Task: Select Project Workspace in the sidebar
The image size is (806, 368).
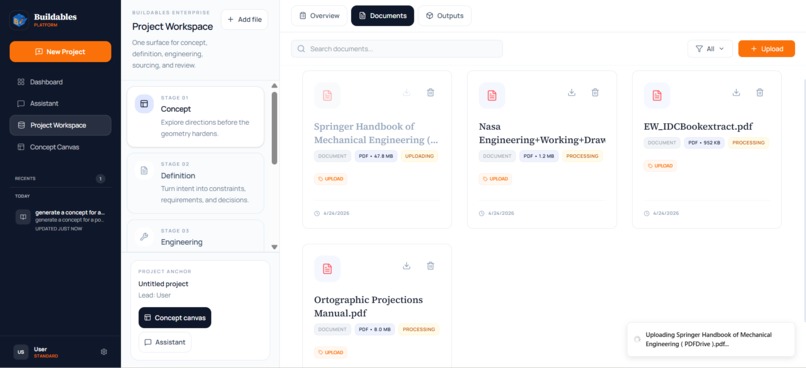Action: pos(60,125)
